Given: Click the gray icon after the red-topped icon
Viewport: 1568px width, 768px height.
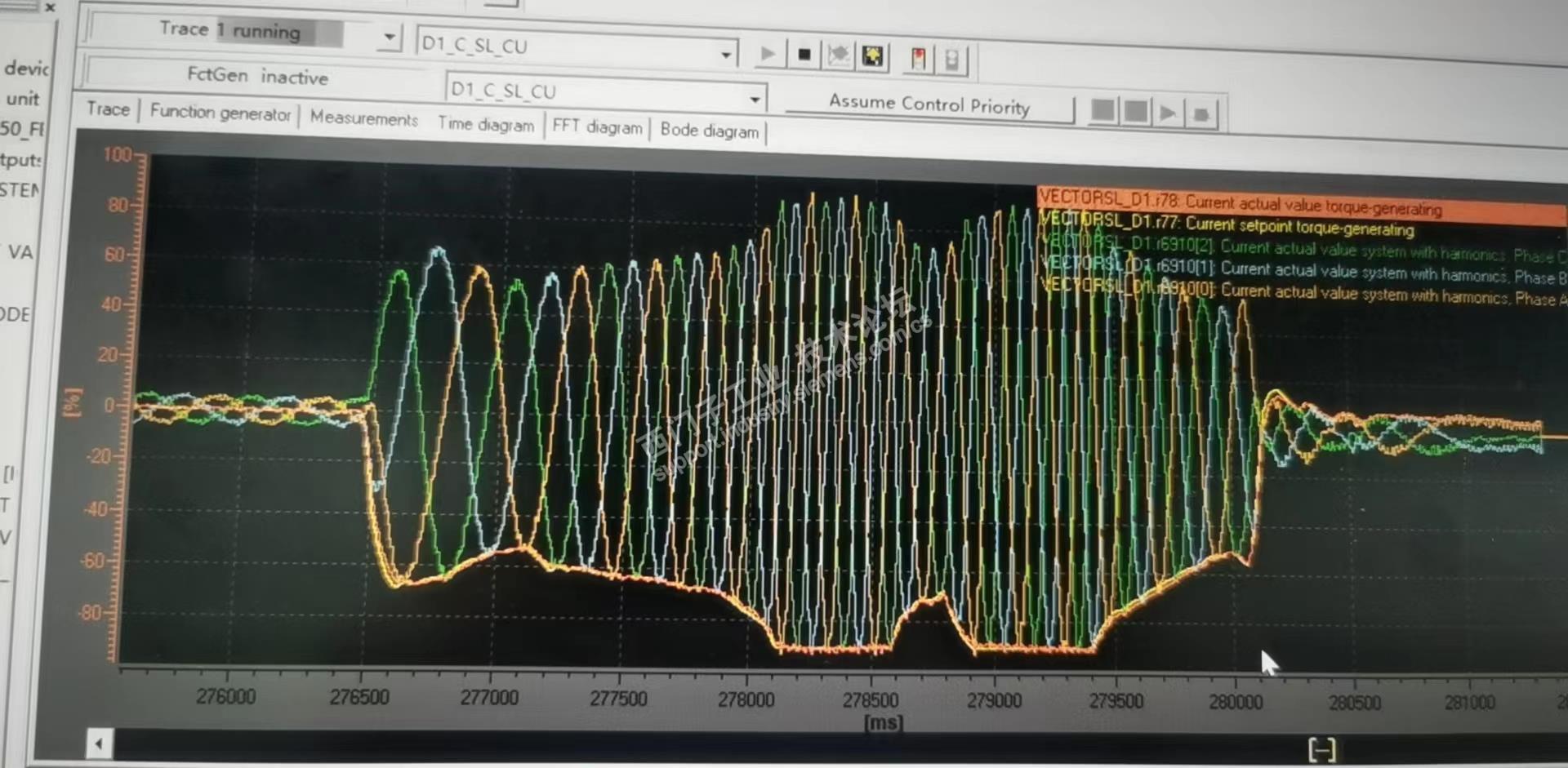Looking at the screenshot, I should (x=951, y=59).
